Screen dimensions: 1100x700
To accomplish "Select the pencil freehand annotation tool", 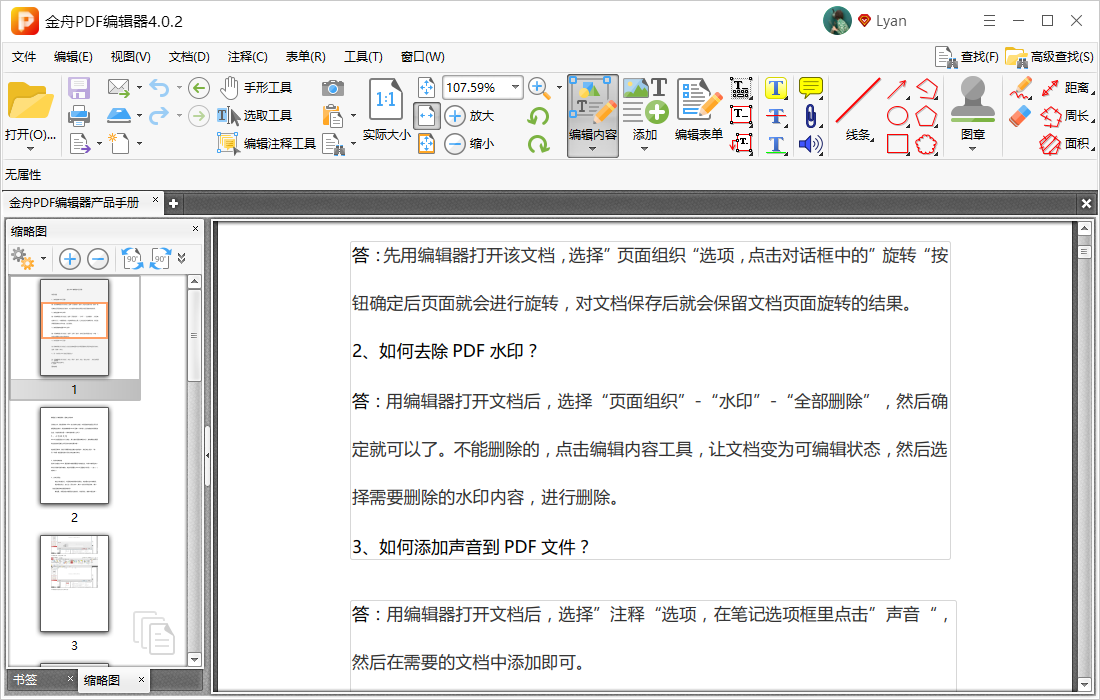I will (1022, 87).
